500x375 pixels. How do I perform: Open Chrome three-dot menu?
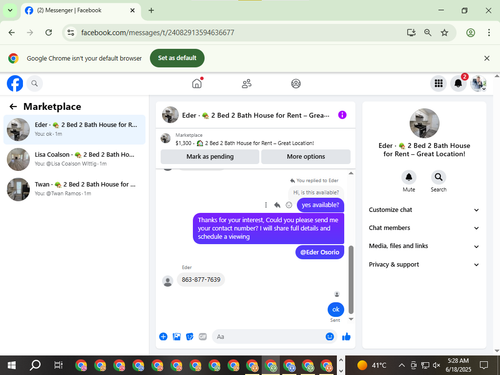(x=489, y=33)
